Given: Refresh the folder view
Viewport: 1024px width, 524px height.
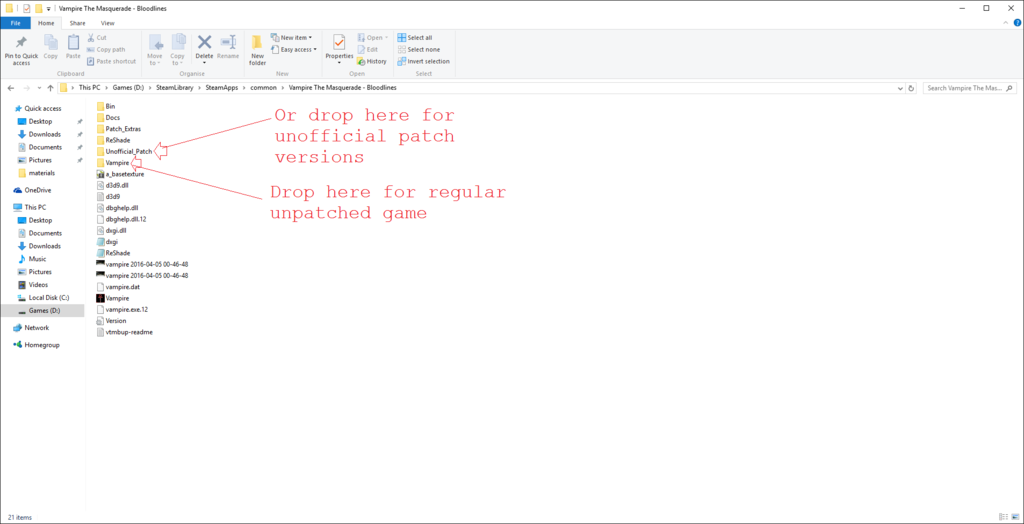Looking at the screenshot, I should tap(912, 88).
